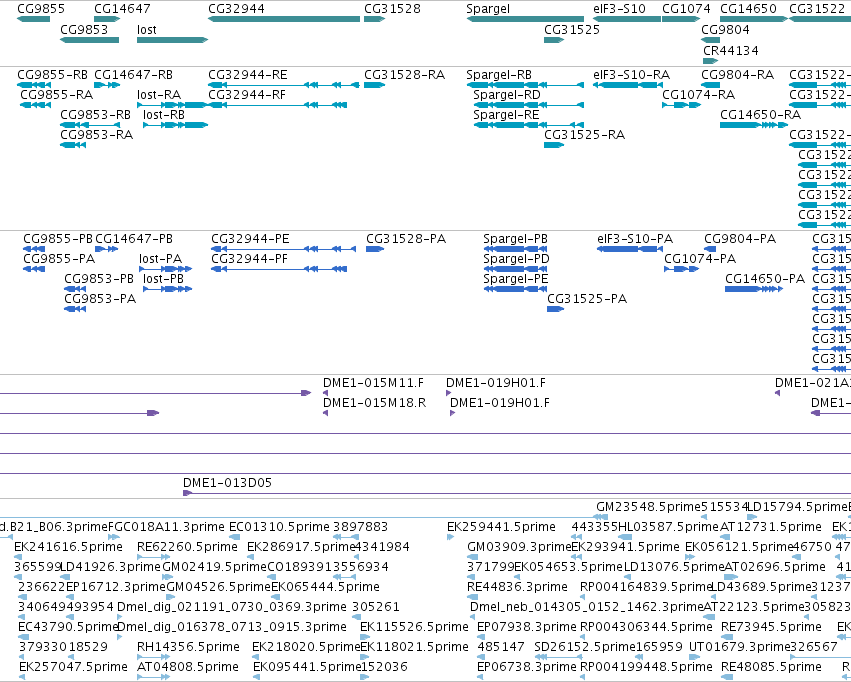The image size is (851, 682).
Task: Click the lost-RB transcript
Action: pos(176,125)
